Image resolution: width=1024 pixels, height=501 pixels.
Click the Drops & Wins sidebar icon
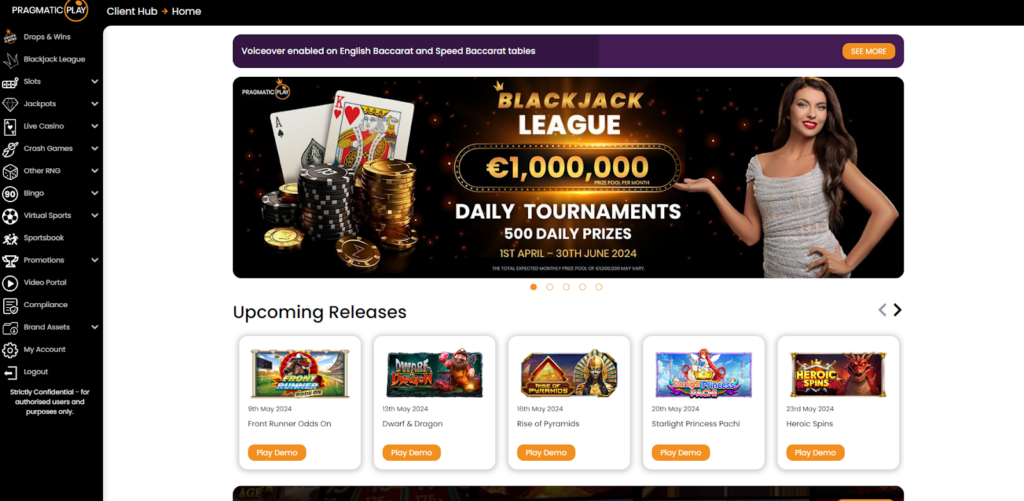(x=10, y=37)
